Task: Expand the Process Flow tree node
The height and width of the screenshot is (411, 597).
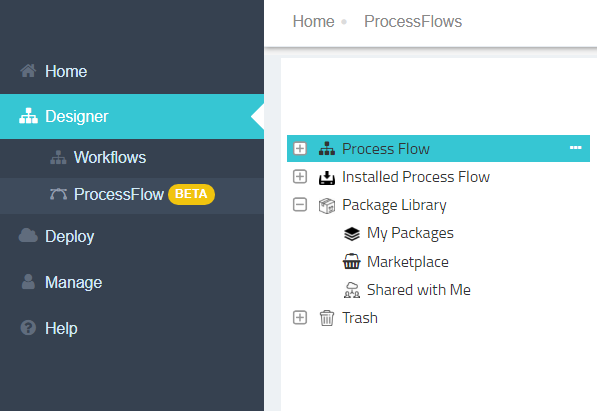Action: click(300, 148)
